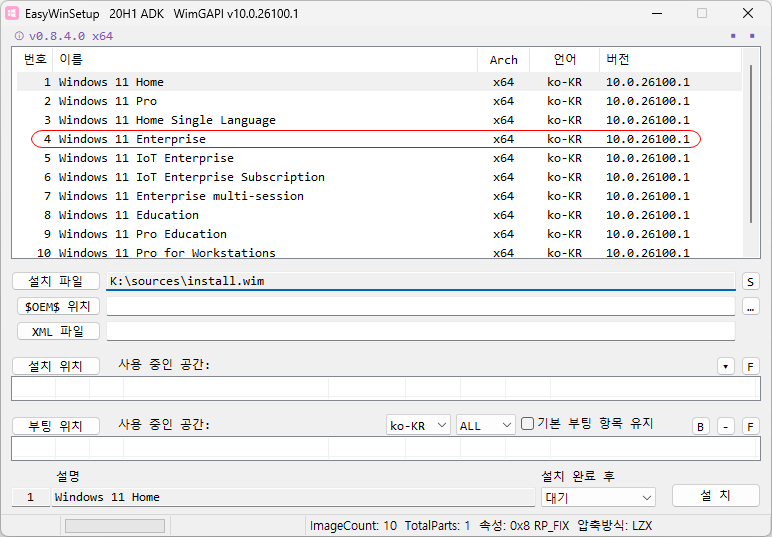Select Windows 11 Home Single Language row
Screen dimensions: 772x537
379,120
